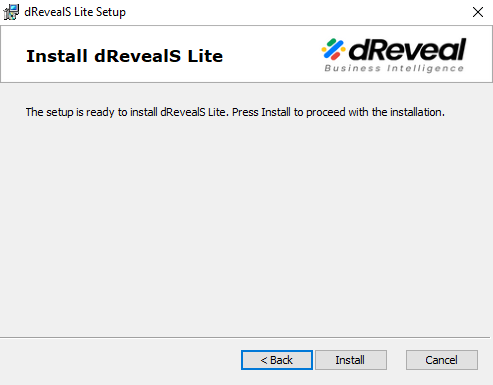
Task: Click the Install button
Action: pyautogui.click(x=351, y=360)
